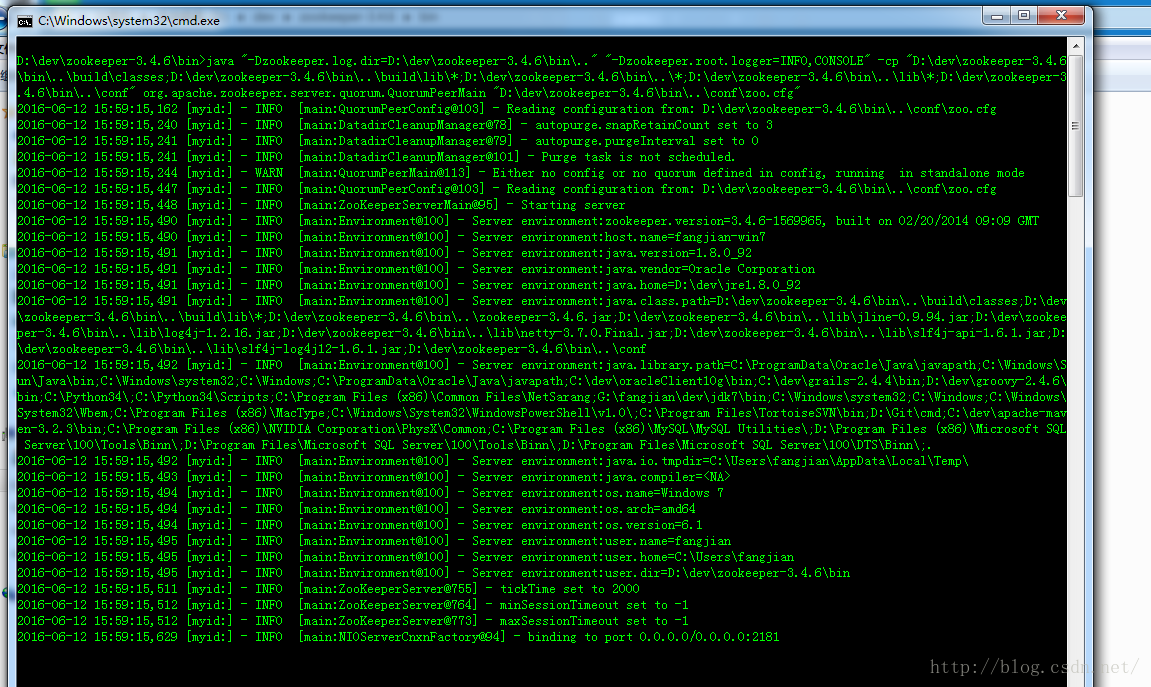Click 'java.home=D:\dev\jre1.8.0_92' text
Viewport: 1151px width, 687px height.
pyautogui.click(x=702, y=285)
